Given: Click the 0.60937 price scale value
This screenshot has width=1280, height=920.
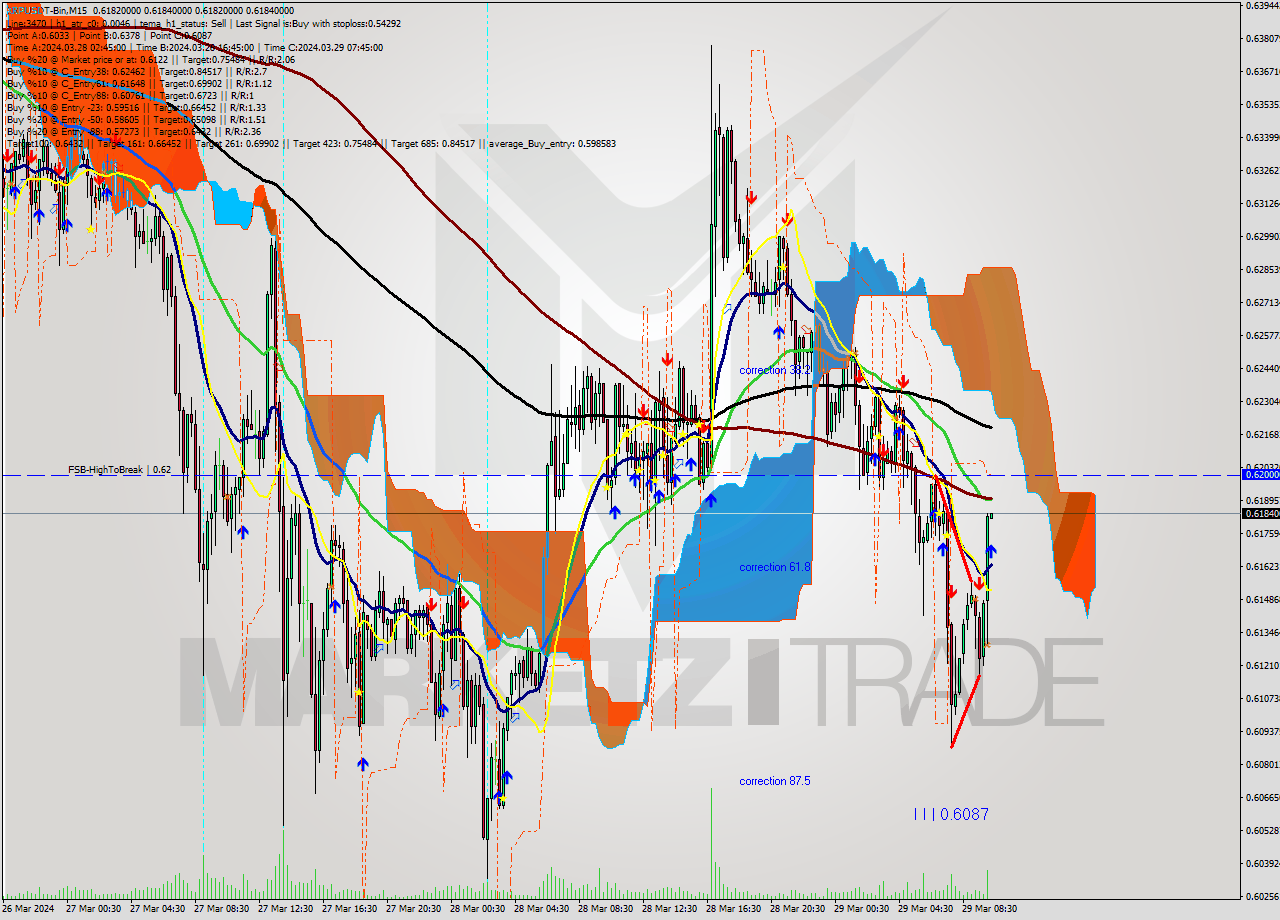Looking at the screenshot, I should point(1262,731).
